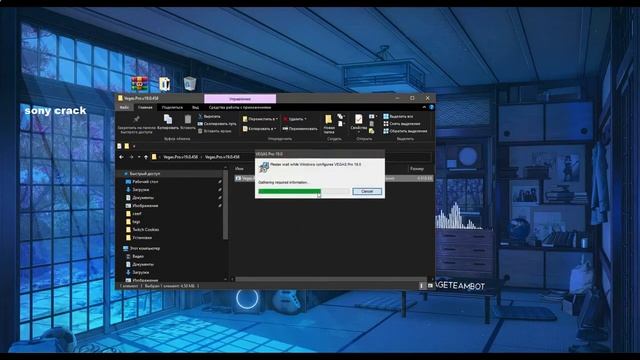Click the Forward navigation arrow

pos(131,157)
